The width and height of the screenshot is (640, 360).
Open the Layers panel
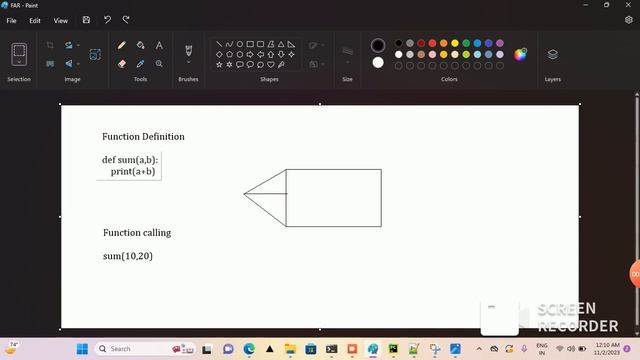click(x=553, y=54)
